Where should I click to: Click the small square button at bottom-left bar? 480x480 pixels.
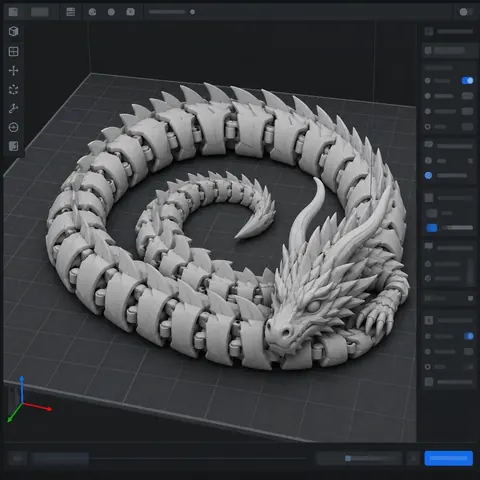pos(17,458)
